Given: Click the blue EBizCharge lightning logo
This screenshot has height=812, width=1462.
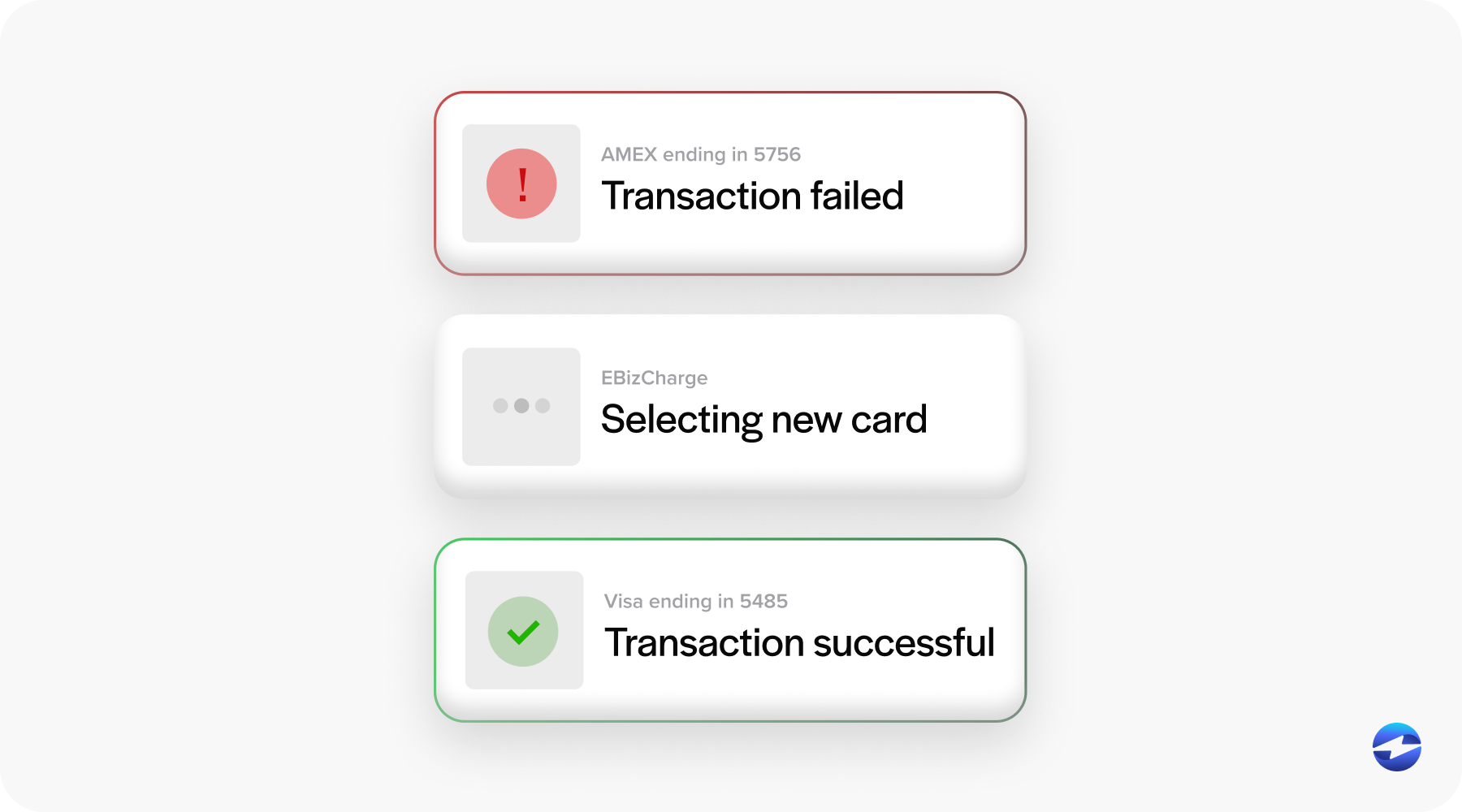Looking at the screenshot, I should pos(1396,747).
